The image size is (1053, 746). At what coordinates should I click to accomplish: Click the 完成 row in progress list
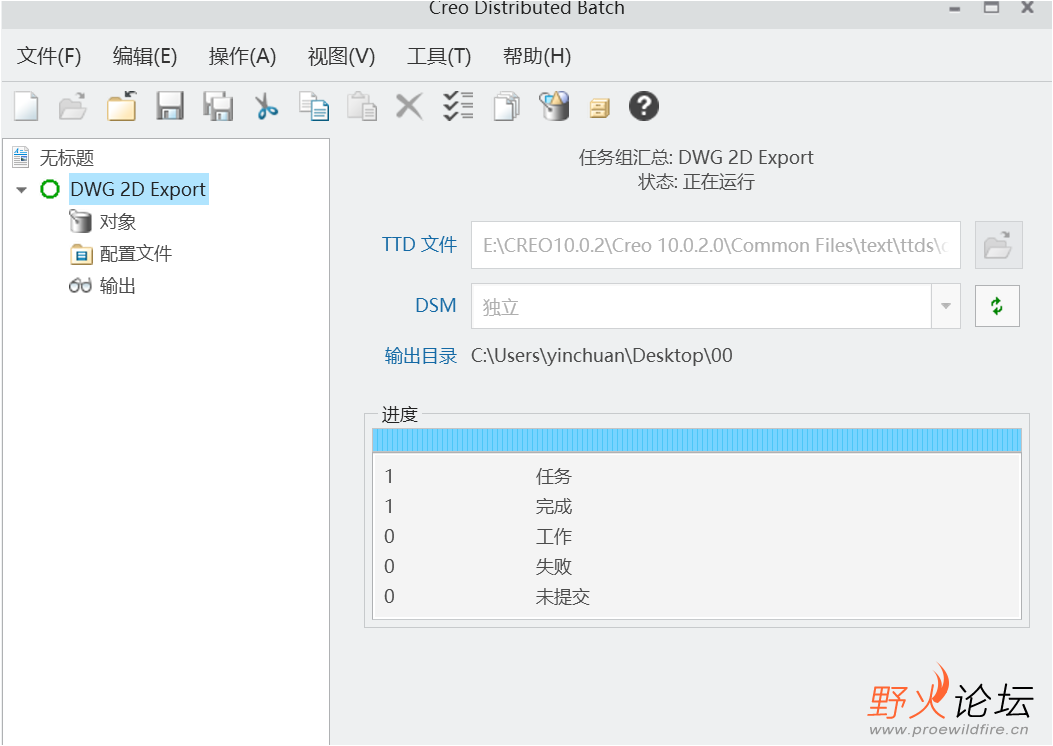[696, 506]
